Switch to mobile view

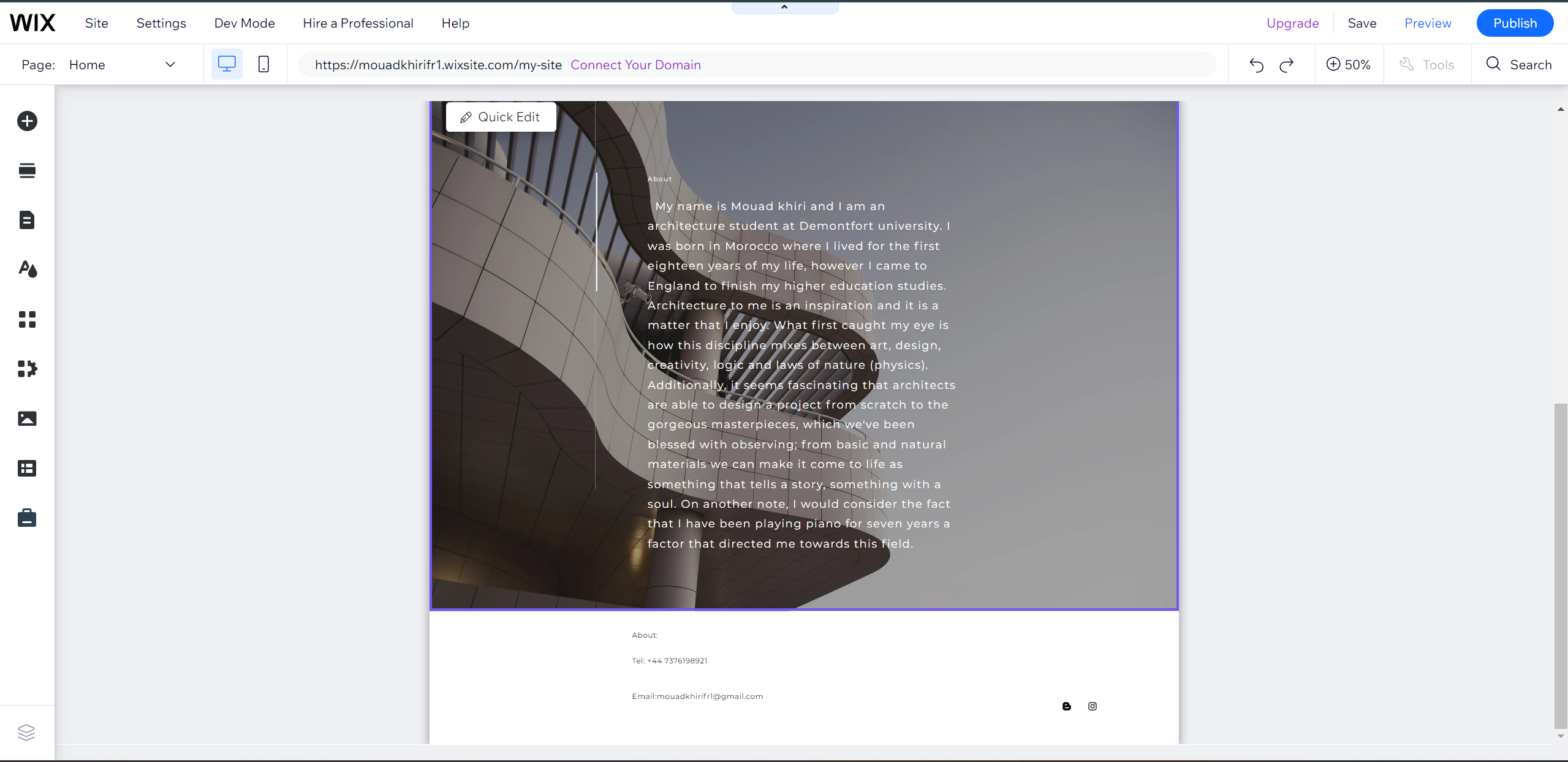(x=263, y=64)
